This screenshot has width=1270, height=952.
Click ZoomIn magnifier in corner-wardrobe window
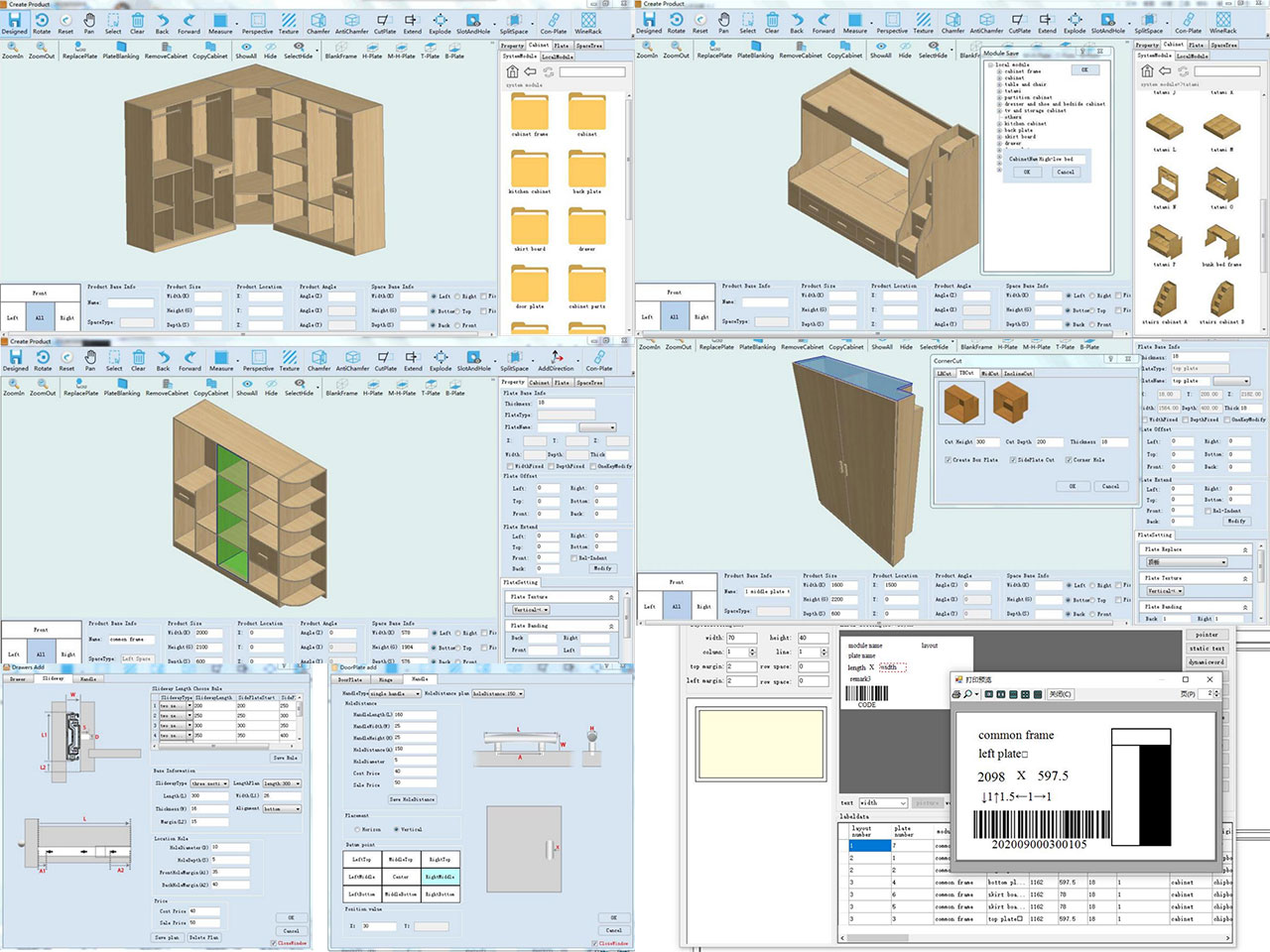pyautogui.click(x=13, y=49)
